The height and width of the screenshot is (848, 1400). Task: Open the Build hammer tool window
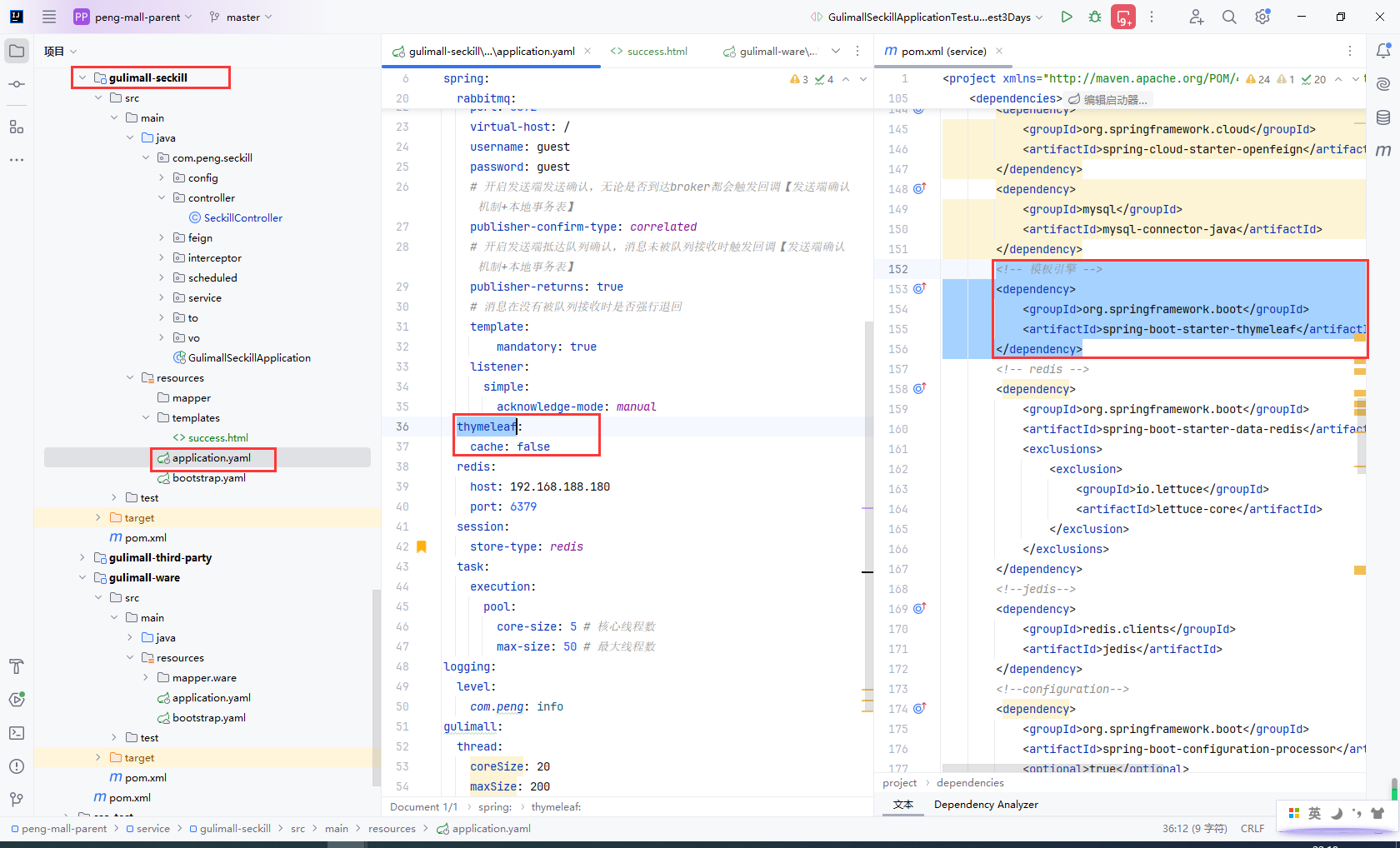(17, 666)
